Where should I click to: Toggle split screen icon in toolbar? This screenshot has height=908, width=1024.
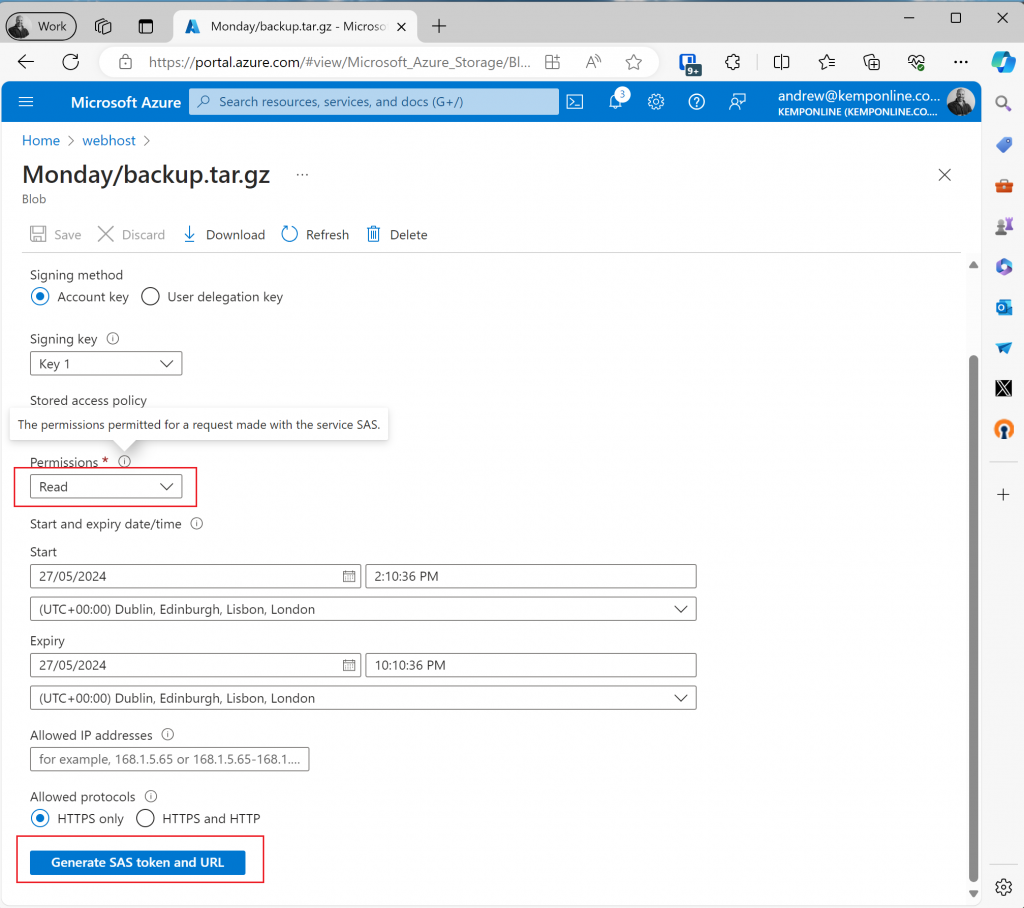pos(781,62)
